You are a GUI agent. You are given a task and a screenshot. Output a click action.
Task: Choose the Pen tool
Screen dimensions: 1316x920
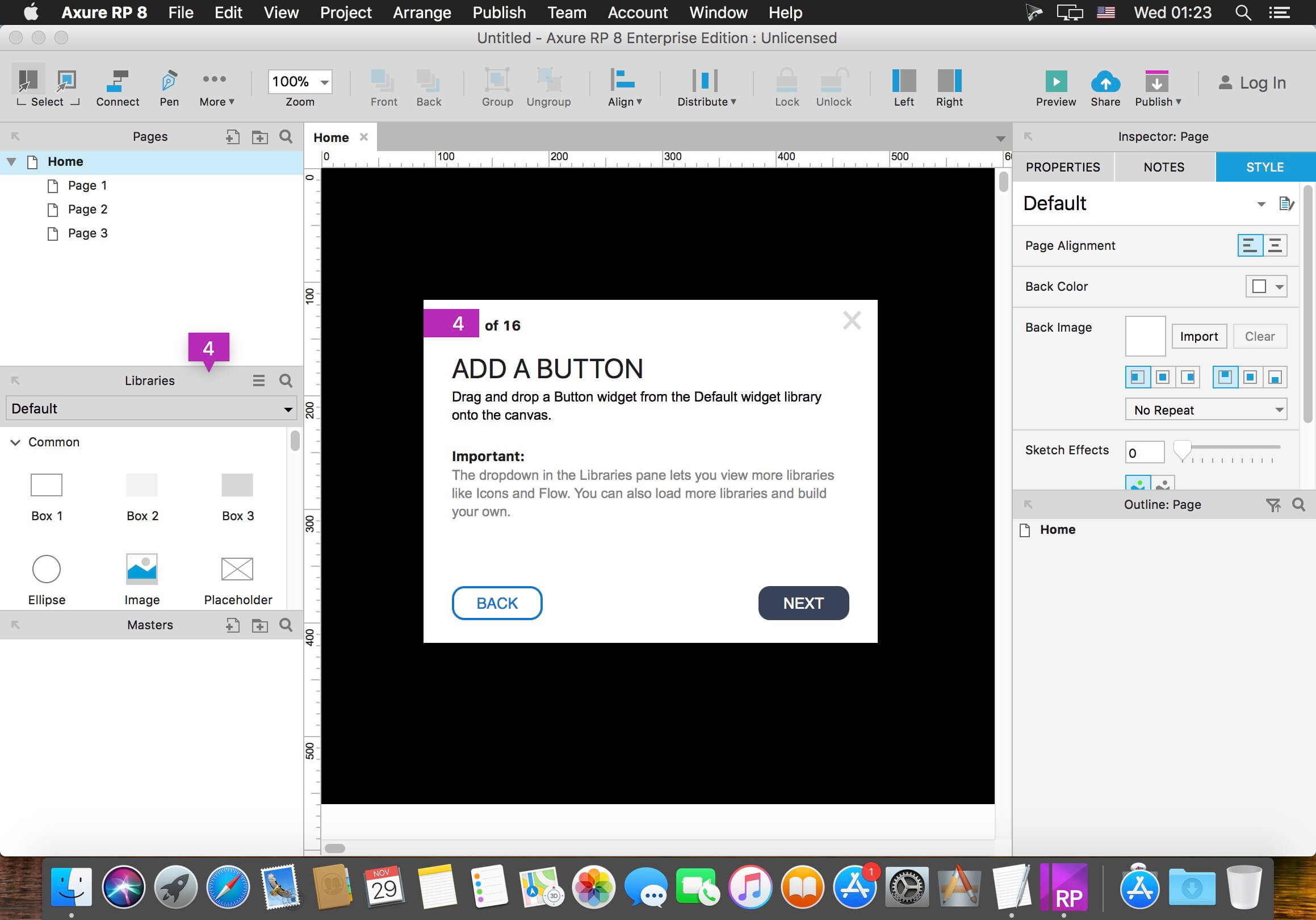coord(169,88)
